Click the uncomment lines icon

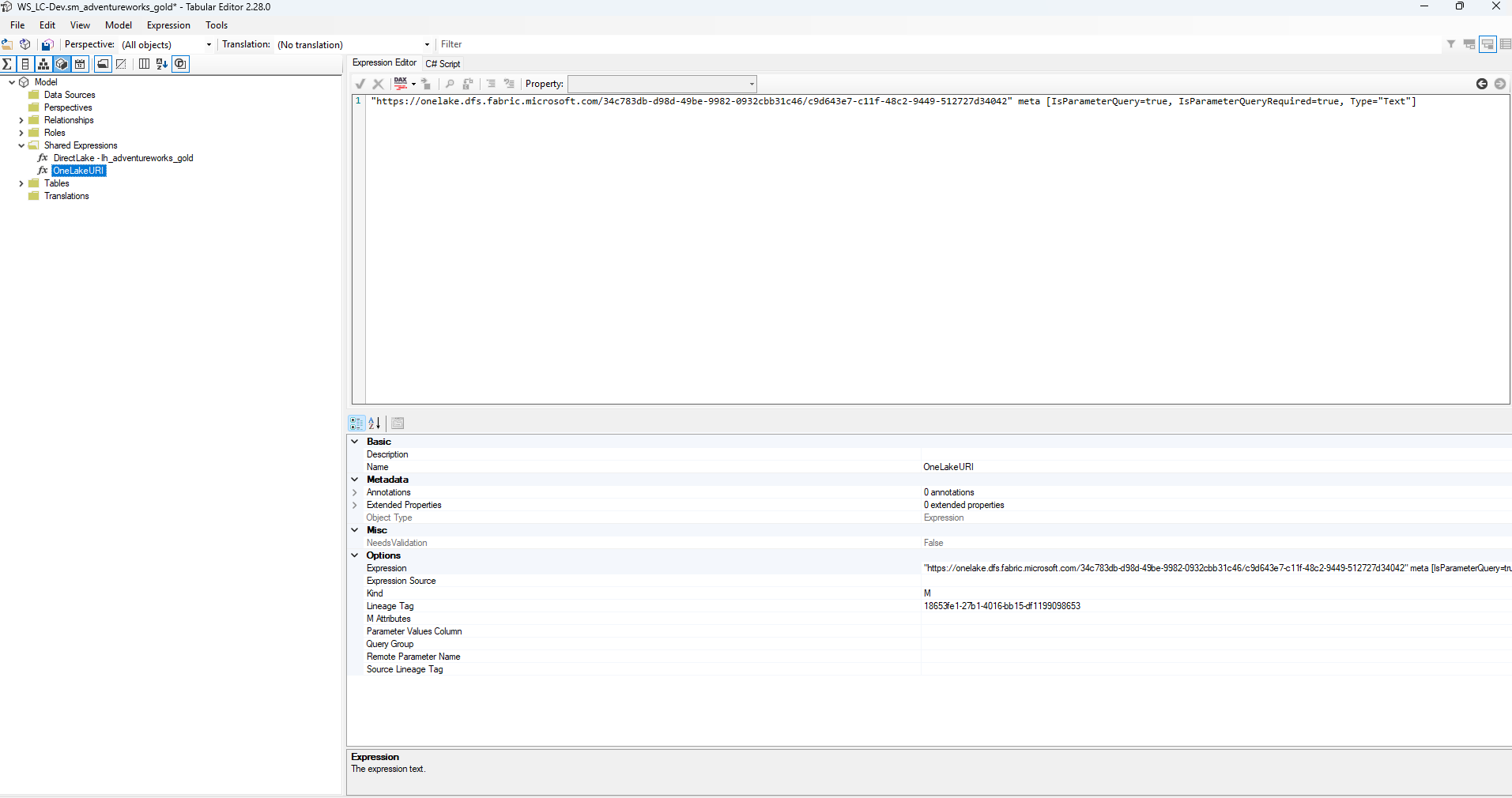click(509, 84)
